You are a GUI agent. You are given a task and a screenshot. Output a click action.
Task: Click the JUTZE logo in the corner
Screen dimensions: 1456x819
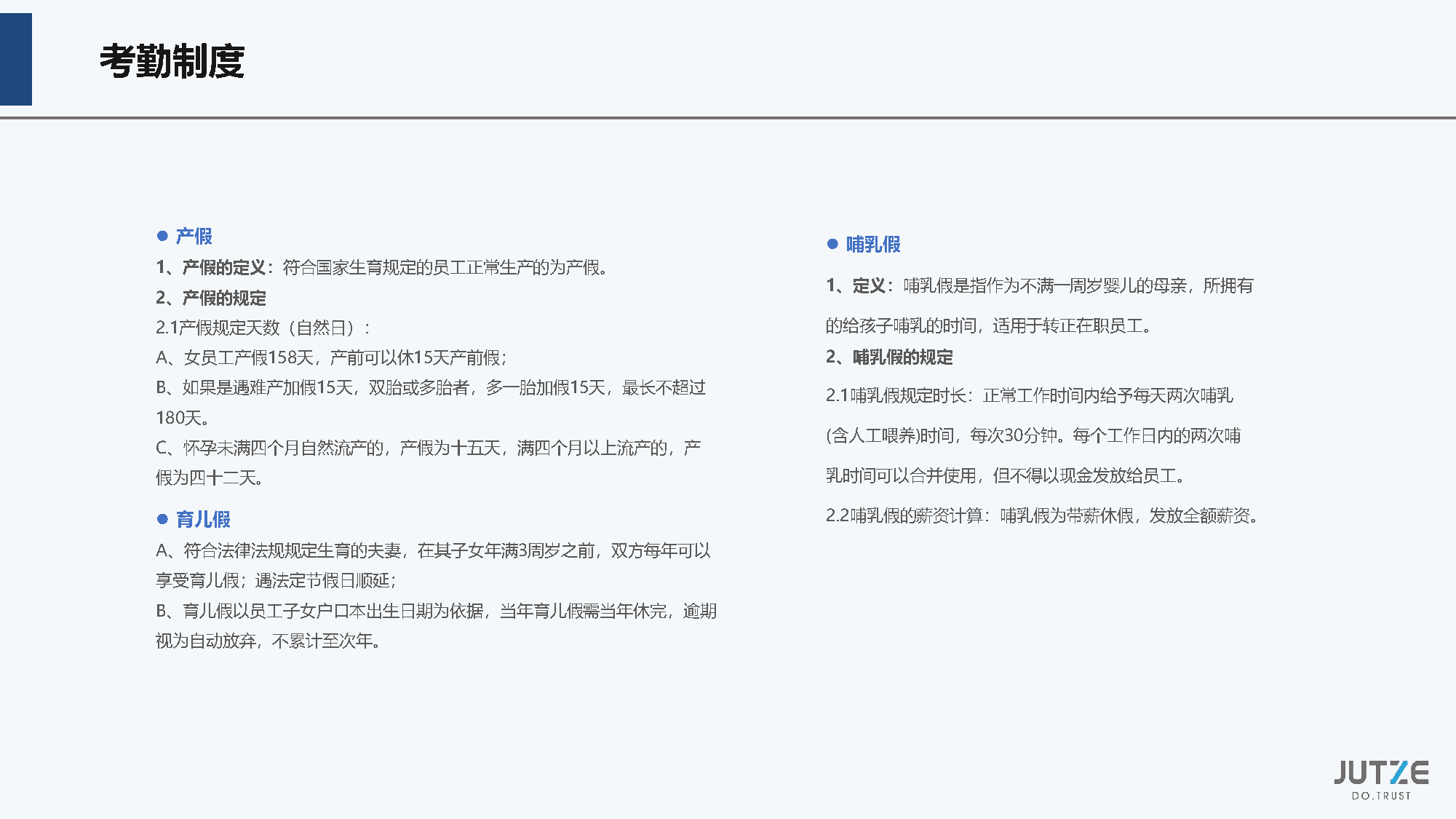(x=1380, y=772)
